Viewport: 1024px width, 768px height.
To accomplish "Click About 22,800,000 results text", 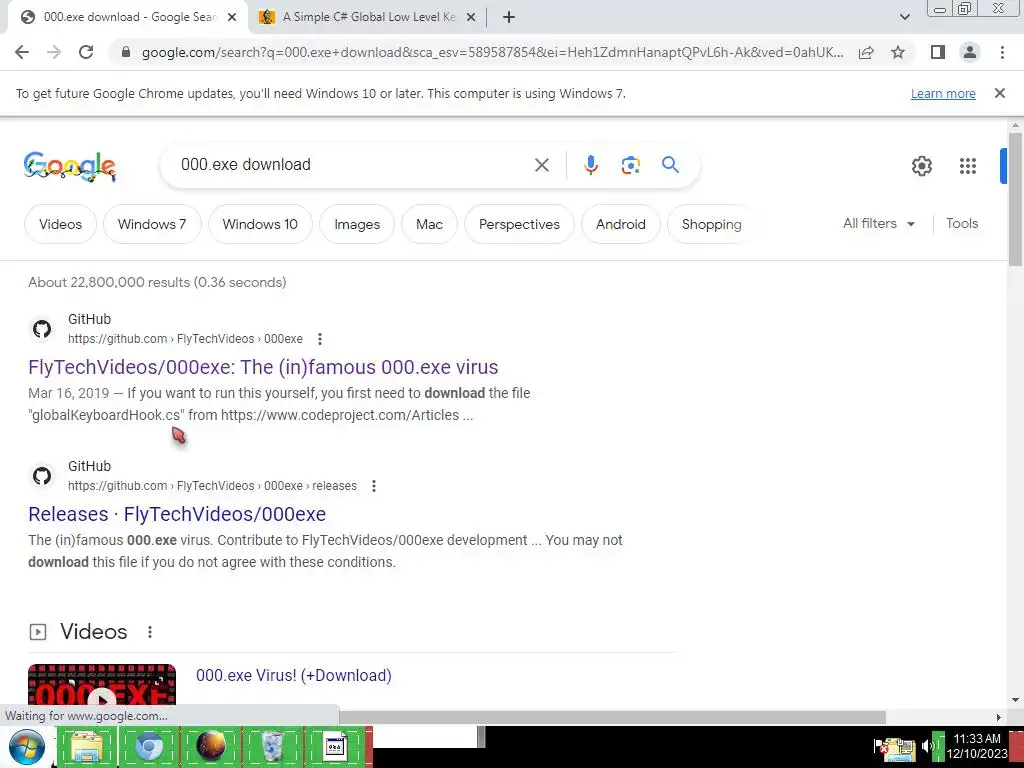I will pos(157,282).
